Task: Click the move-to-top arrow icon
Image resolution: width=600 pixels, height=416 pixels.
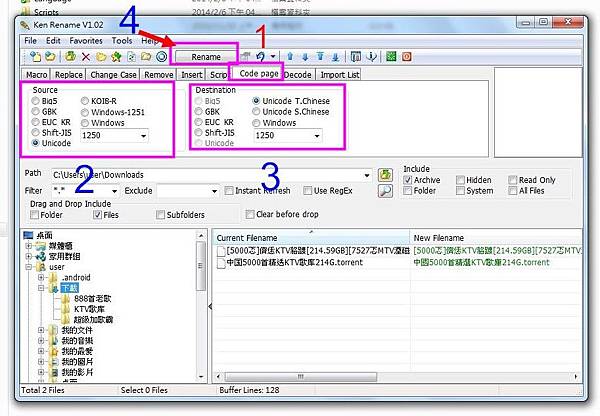Action: point(320,57)
